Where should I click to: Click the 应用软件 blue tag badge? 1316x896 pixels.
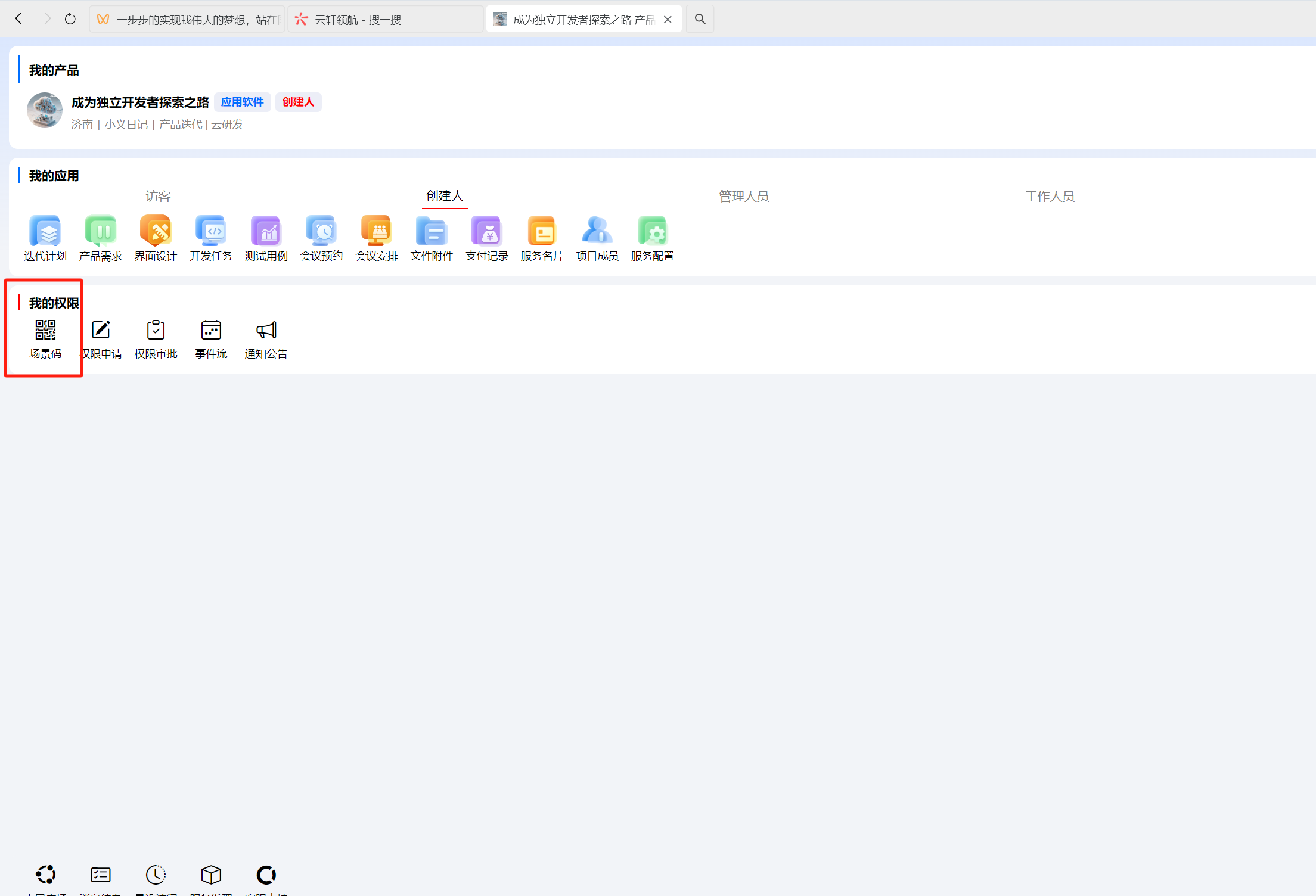tap(242, 102)
